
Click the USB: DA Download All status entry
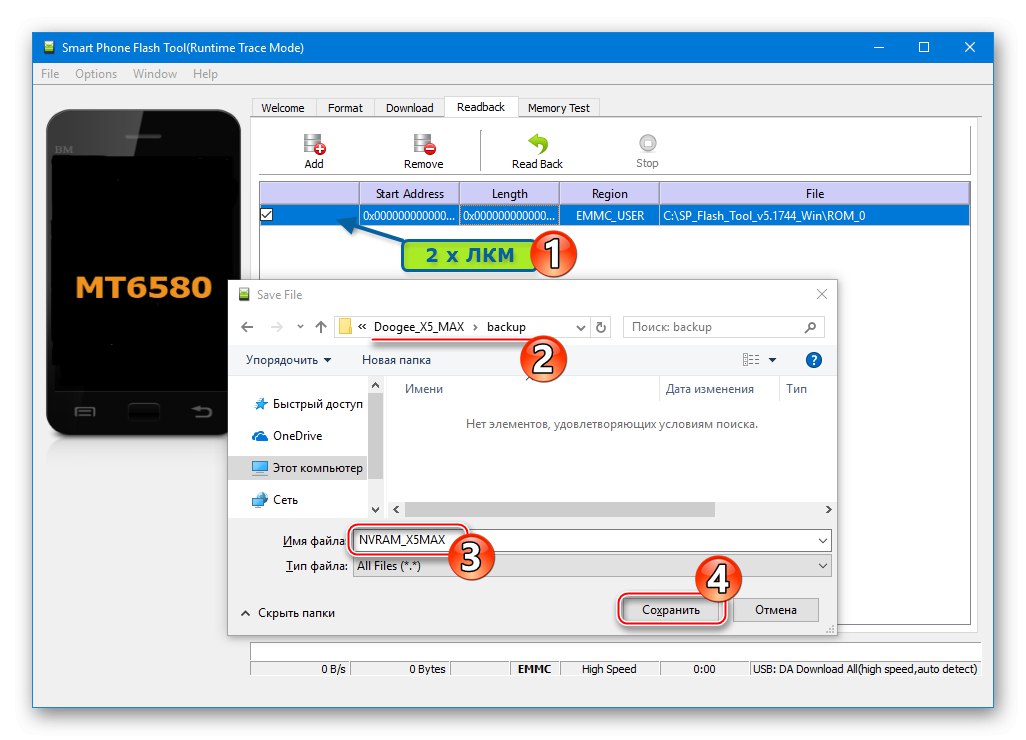point(865,669)
